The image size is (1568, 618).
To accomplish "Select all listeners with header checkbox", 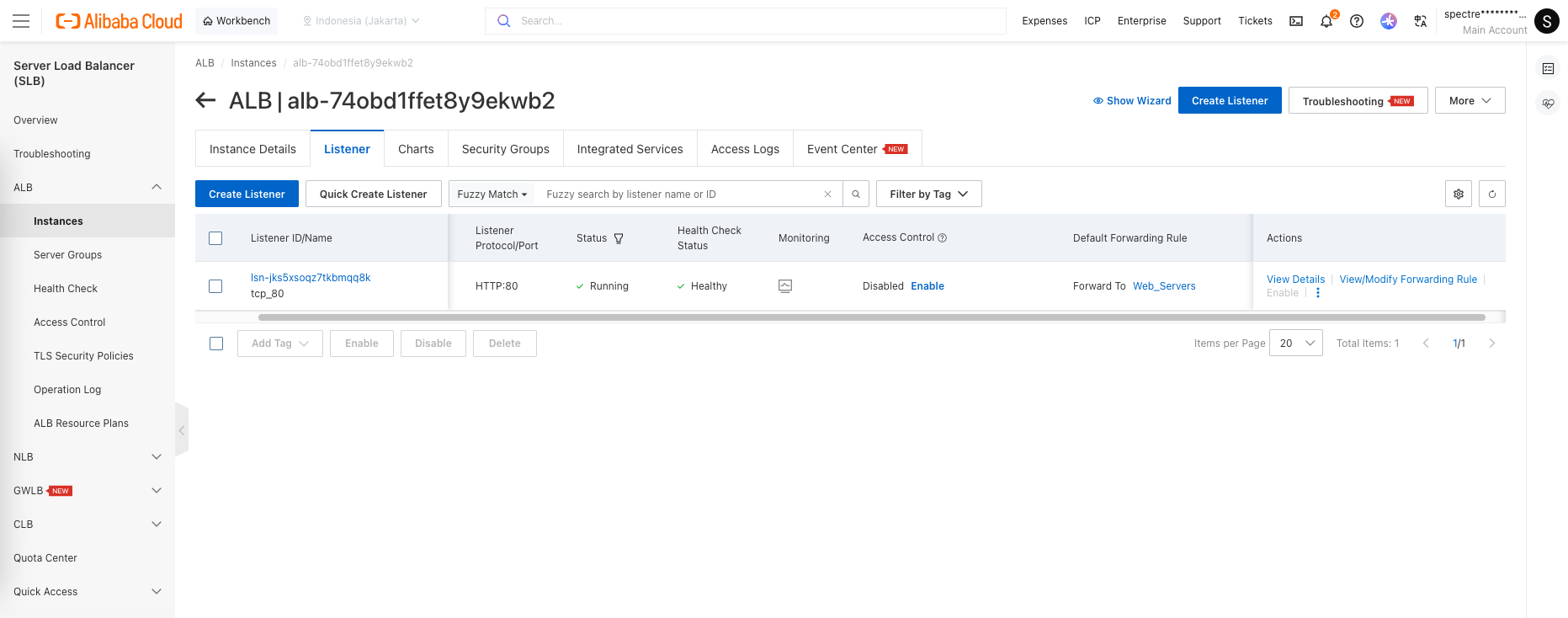I will point(215,238).
